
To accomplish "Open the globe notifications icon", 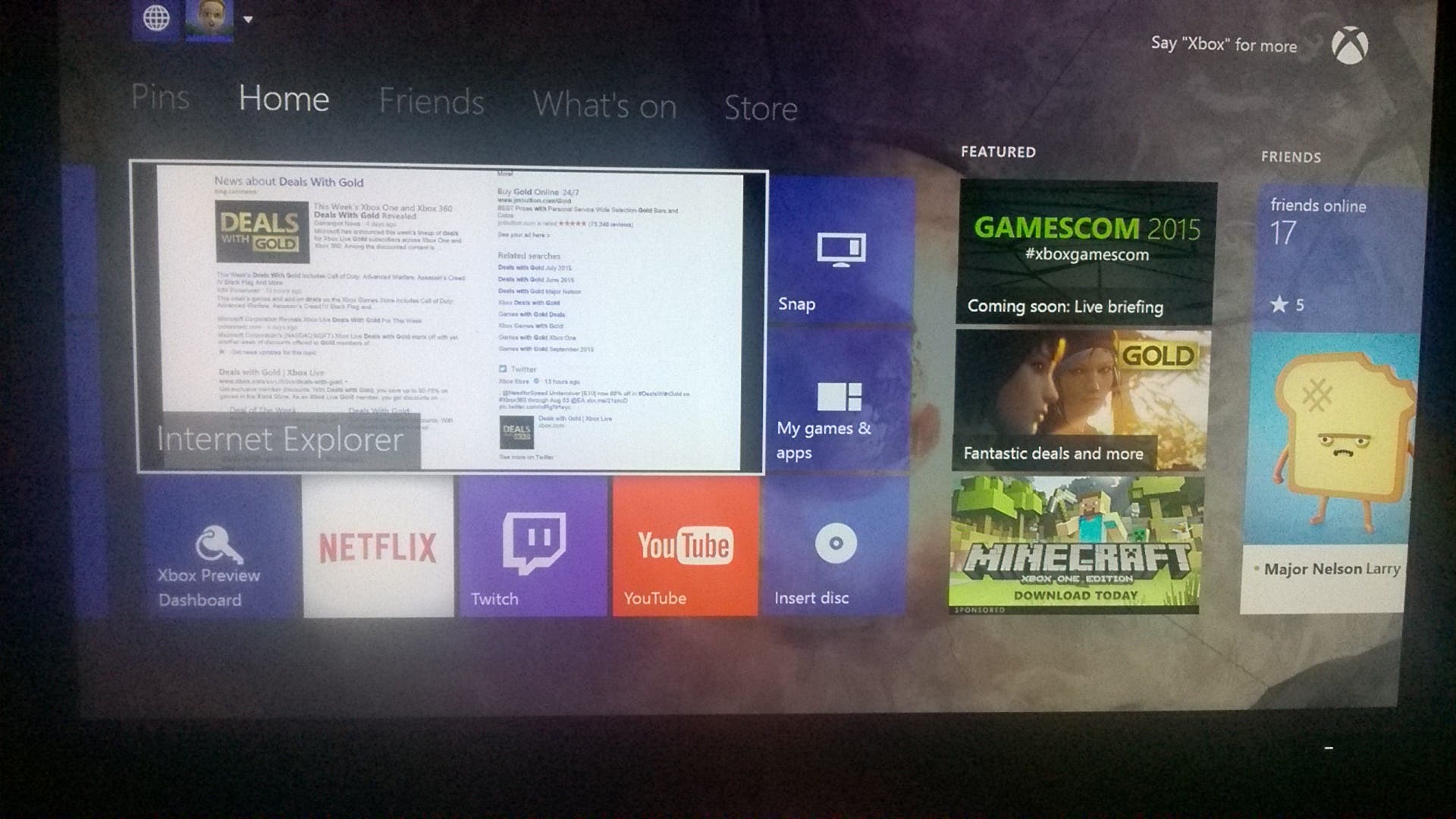I will tap(155, 18).
